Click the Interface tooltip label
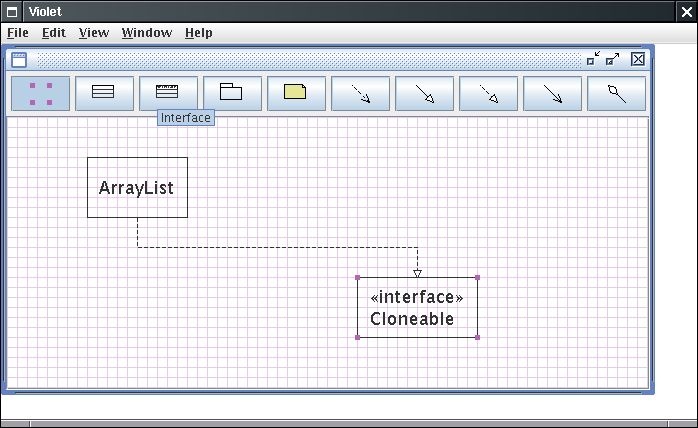Screen dimensions: 698x428 pyautogui.click(x=186, y=118)
